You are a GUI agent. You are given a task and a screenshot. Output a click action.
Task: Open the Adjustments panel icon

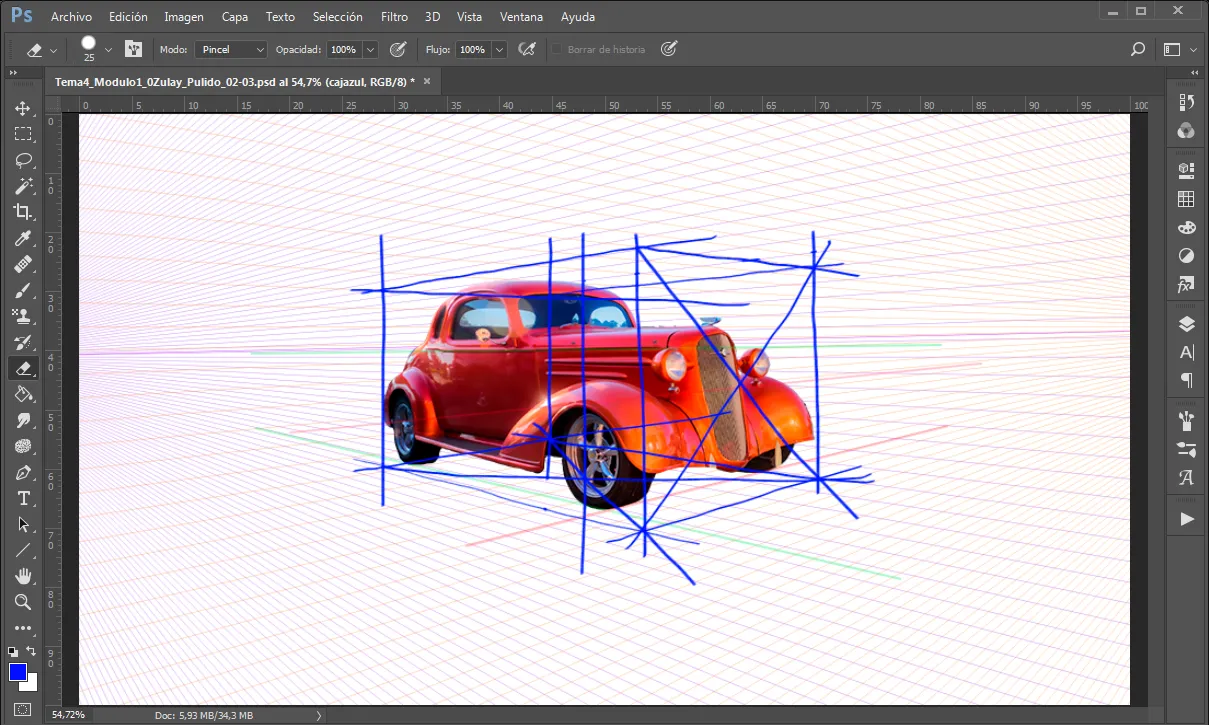1187,256
